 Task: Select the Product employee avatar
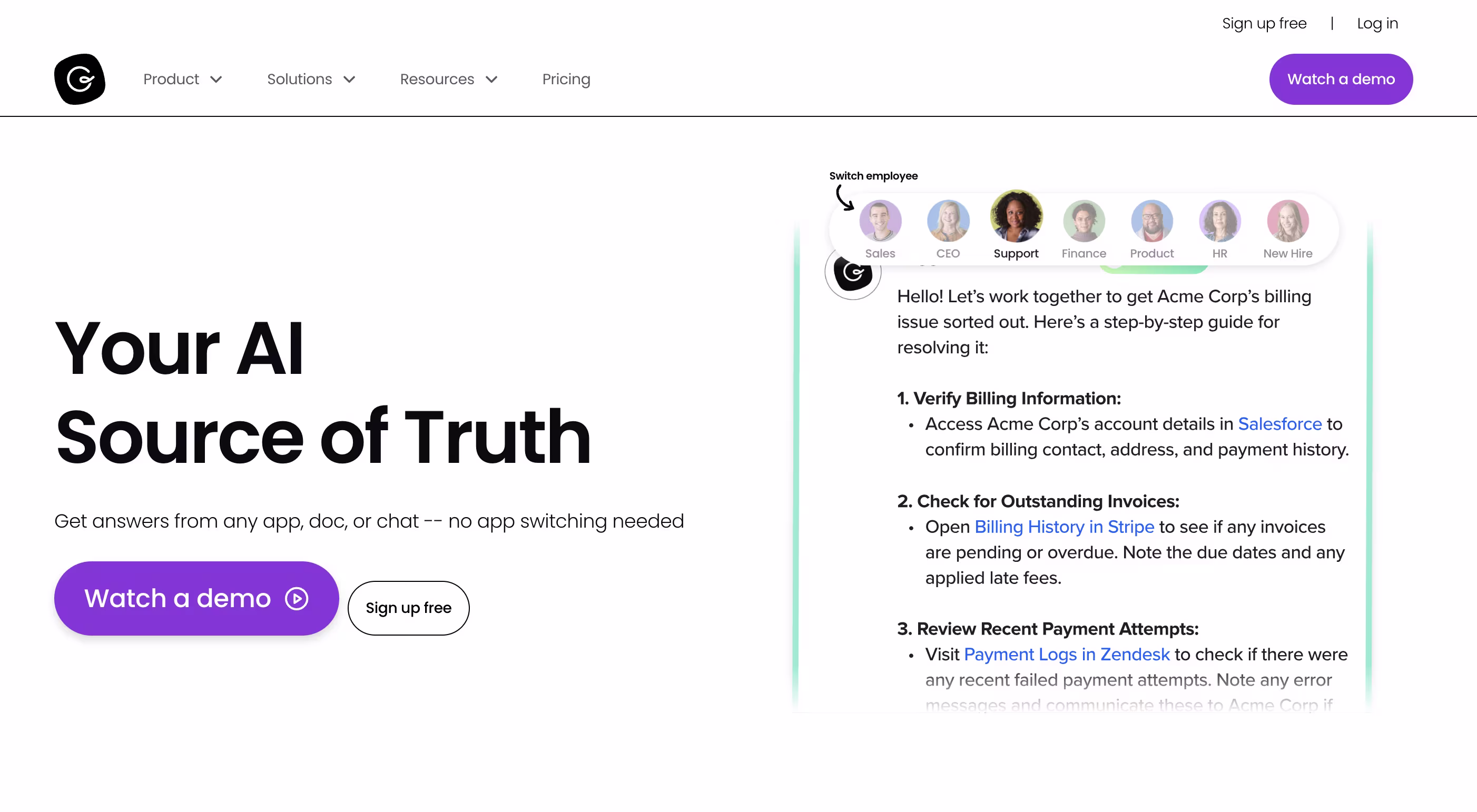pos(1152,221)
